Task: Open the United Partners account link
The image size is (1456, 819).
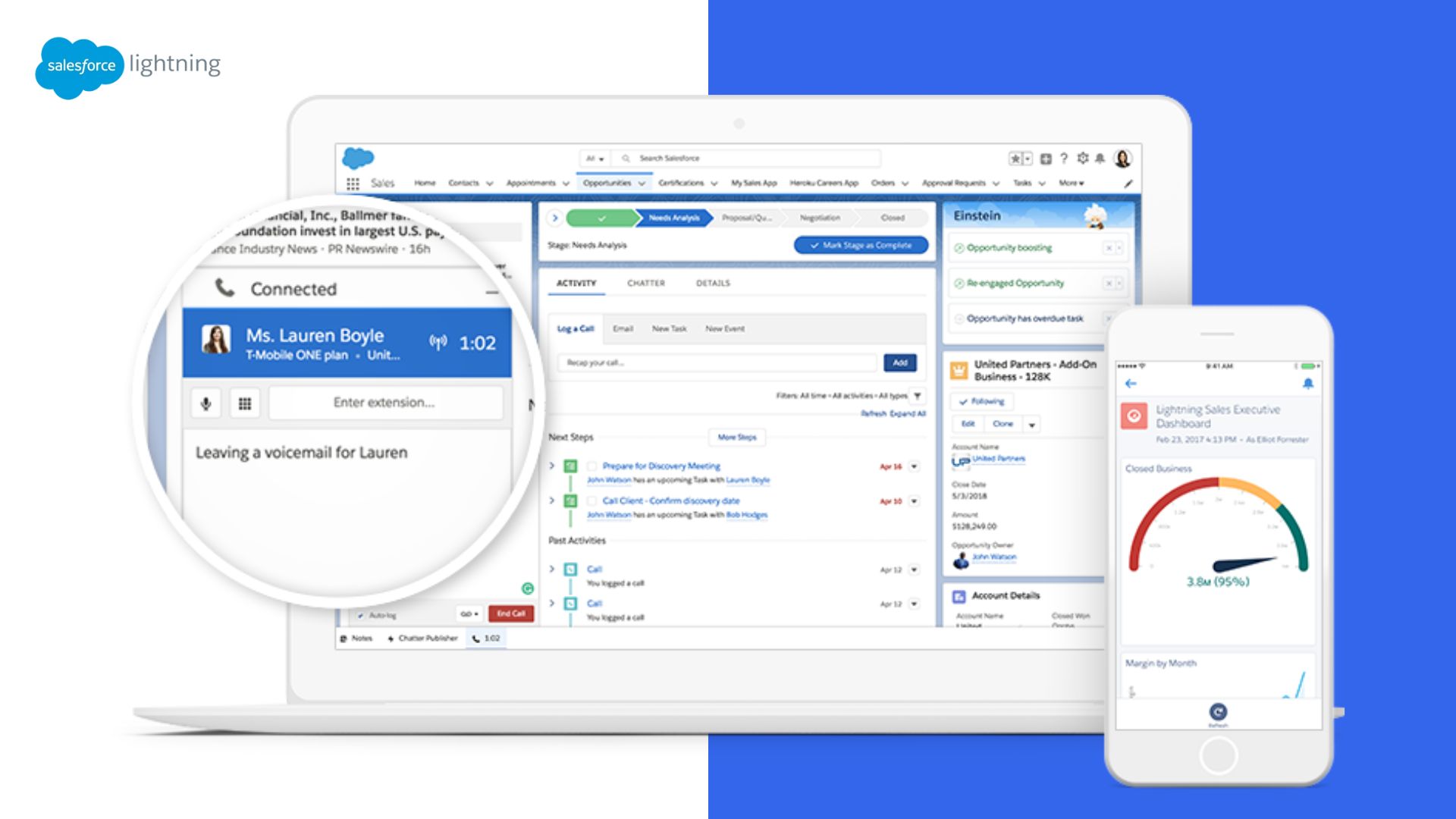Action: (x=998, y=459)
